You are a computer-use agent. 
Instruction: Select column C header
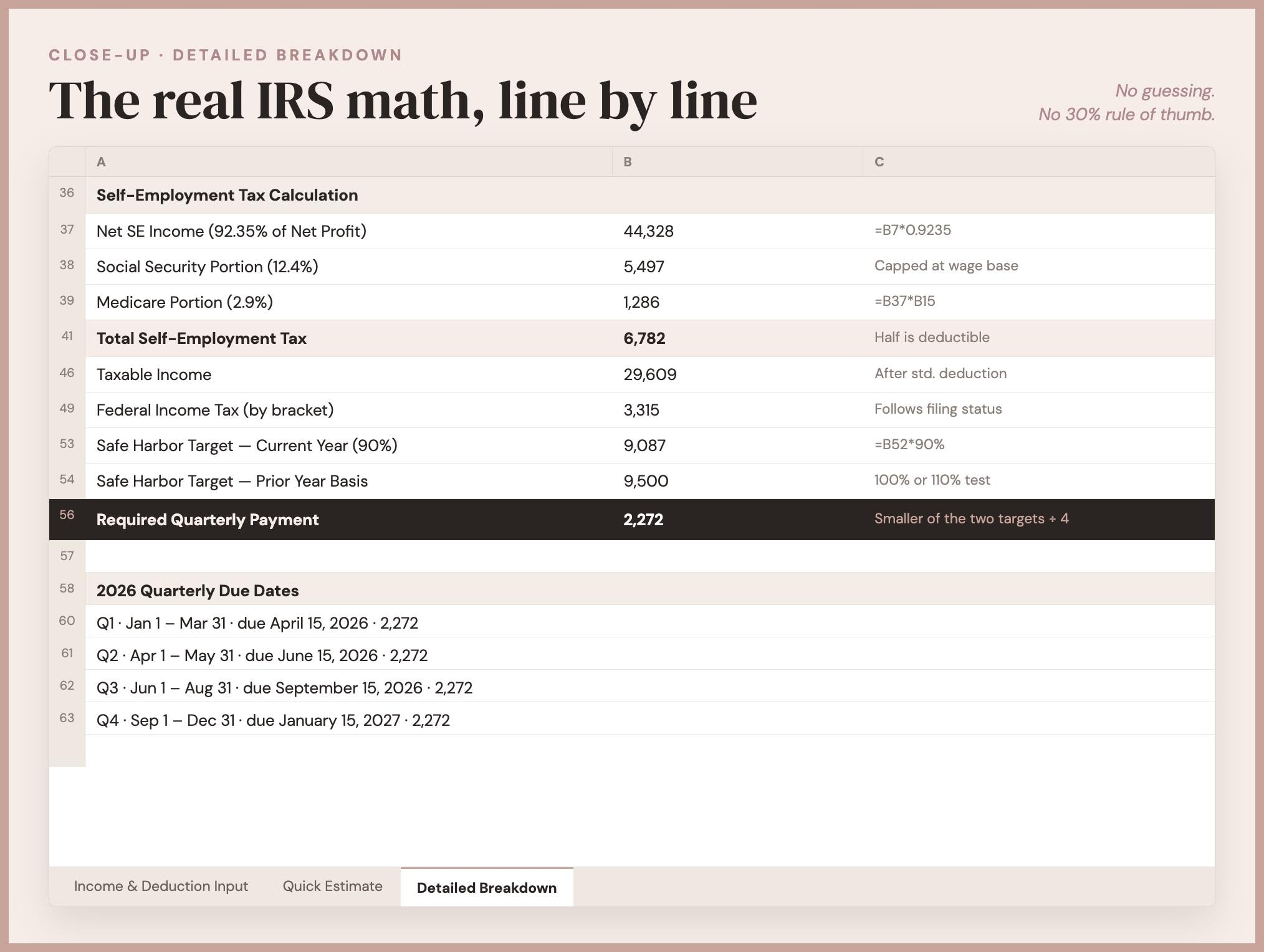click(1038, 162)
